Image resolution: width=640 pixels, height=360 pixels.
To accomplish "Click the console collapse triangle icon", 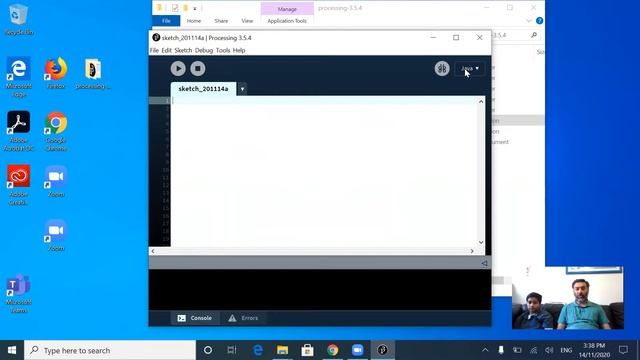I will tap(484, 263).
